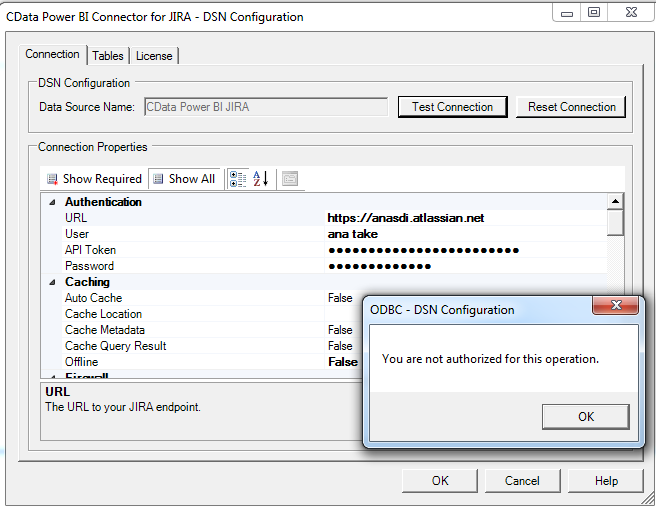Collapse the Authentication category
Viewport: 656px width, 508px height.
52,203
